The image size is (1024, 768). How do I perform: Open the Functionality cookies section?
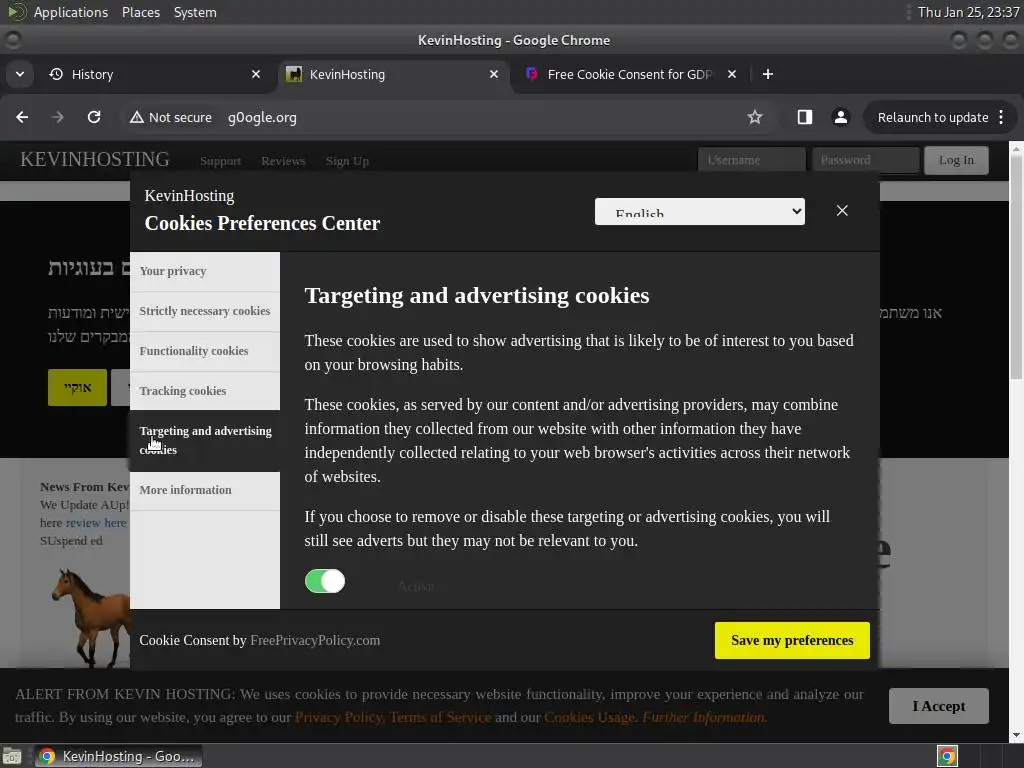point(205,351)
